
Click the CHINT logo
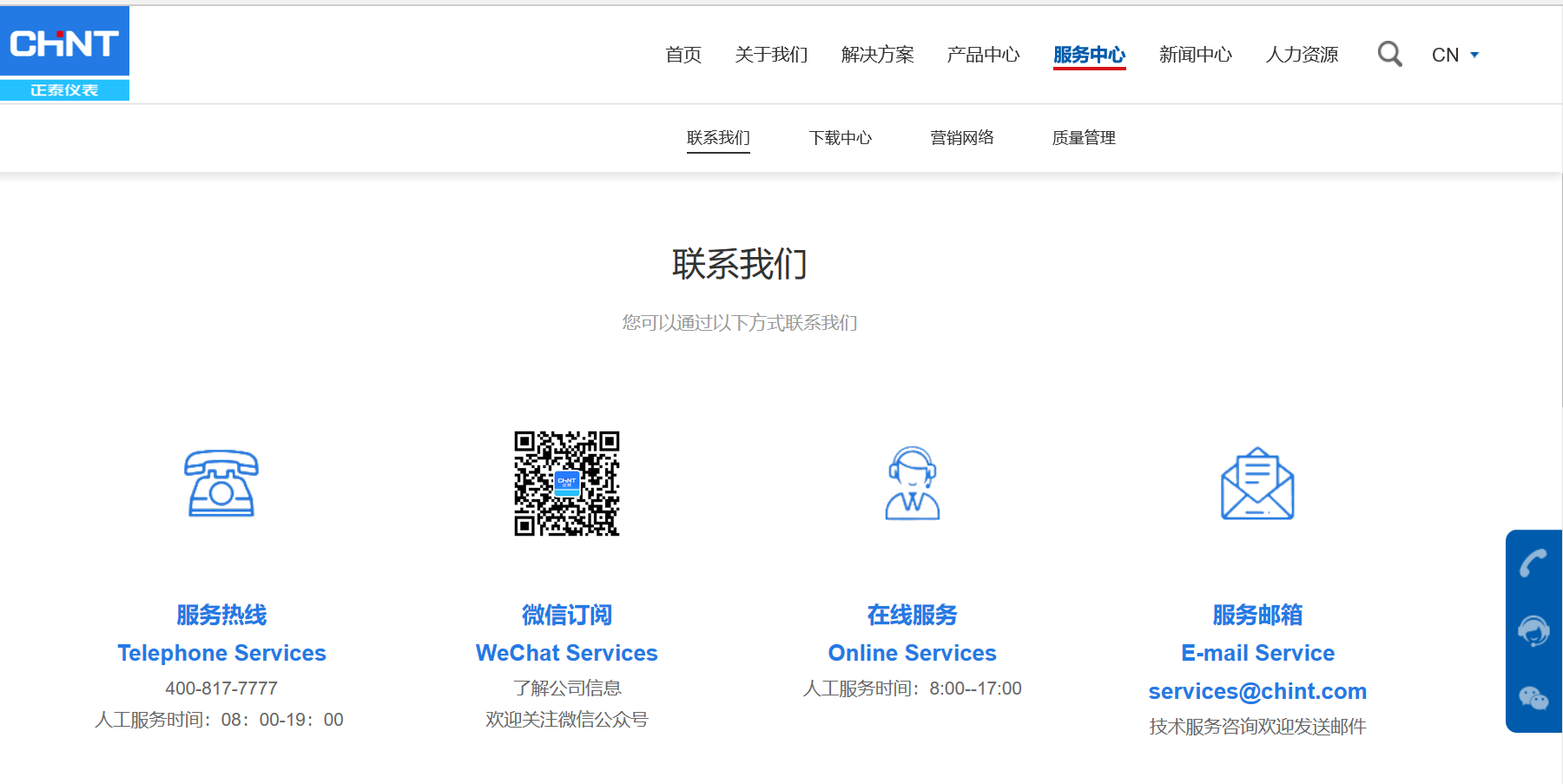click(64, 54)
